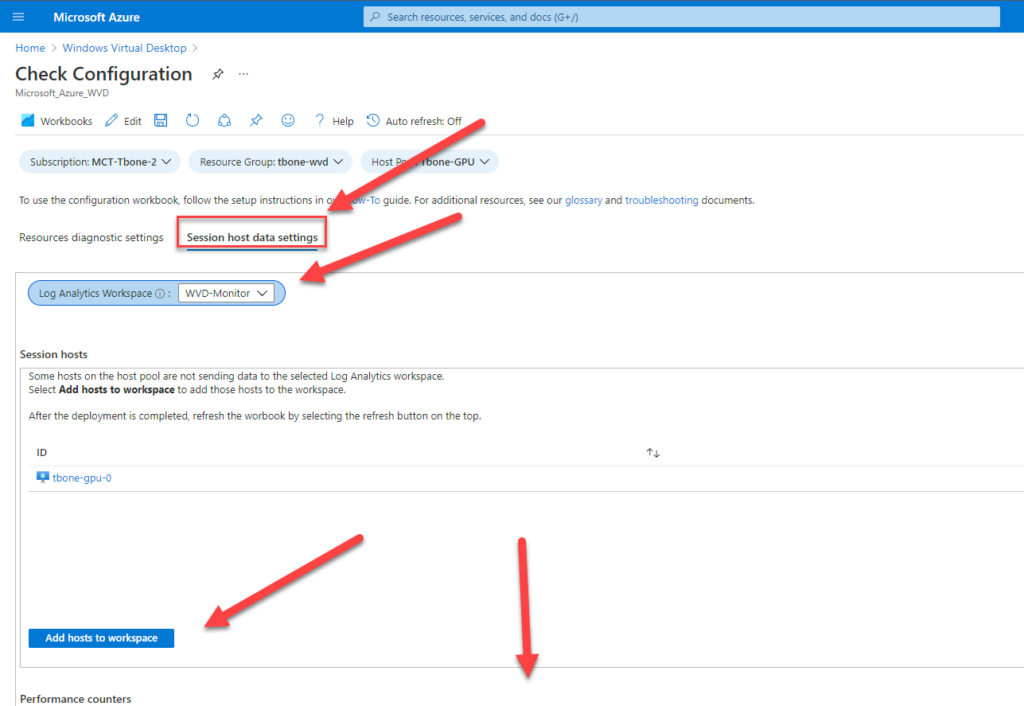Open the Azure portal hamburger menu
The image size is (1024, 706).
click(18, 17)
